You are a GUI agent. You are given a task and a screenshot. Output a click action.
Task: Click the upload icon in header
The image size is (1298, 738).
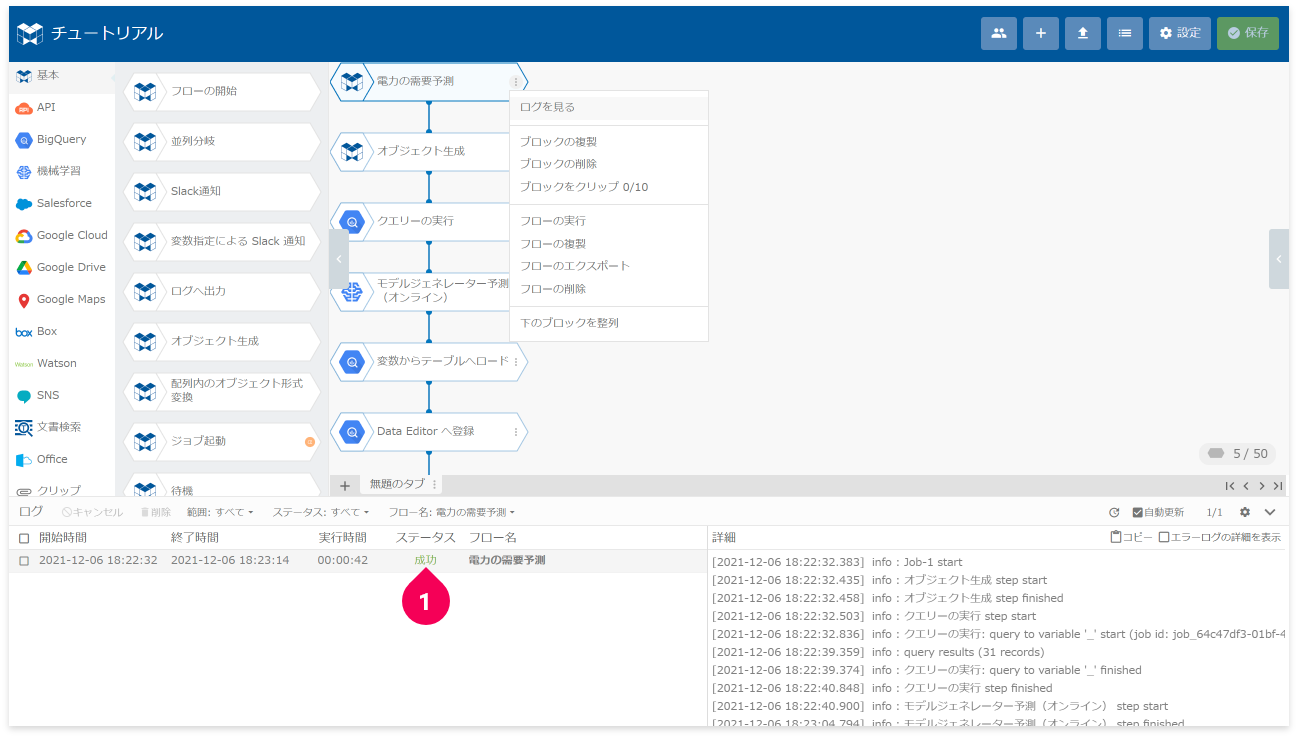pos(1082,33)
